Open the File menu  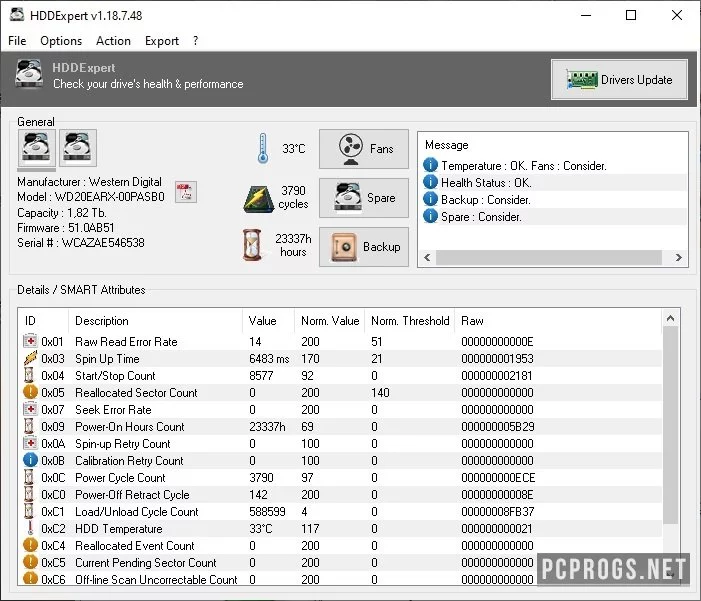click(x=17, y=41)
